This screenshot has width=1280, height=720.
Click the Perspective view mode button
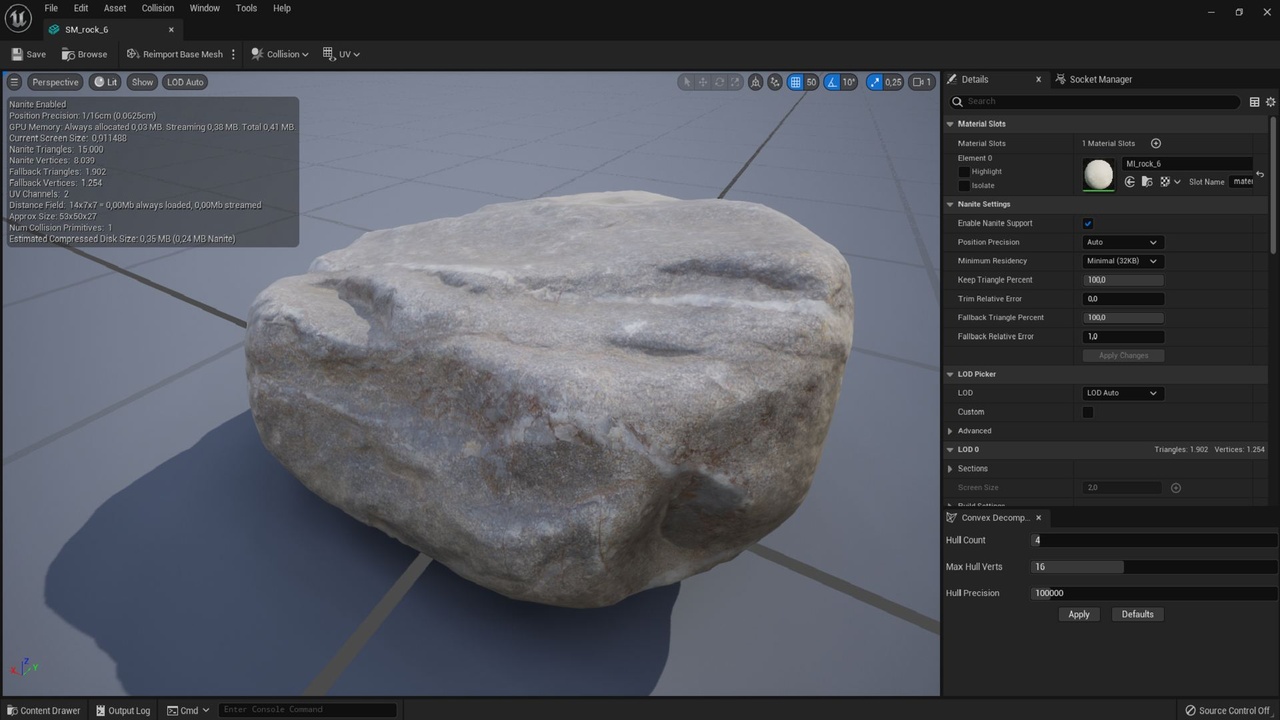point(55,82)
